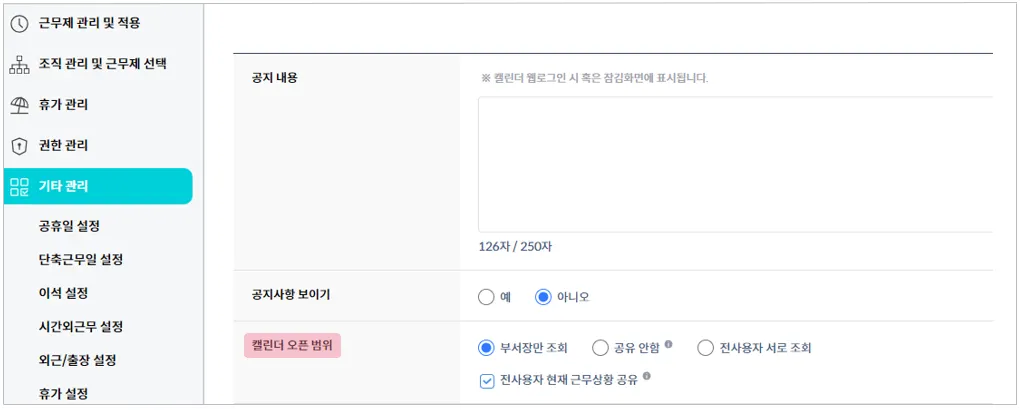1024x410 pixels.
Task: Open 휴가 설정 sidebar entry
Action: pyautogui.click(x=63, y=394)
